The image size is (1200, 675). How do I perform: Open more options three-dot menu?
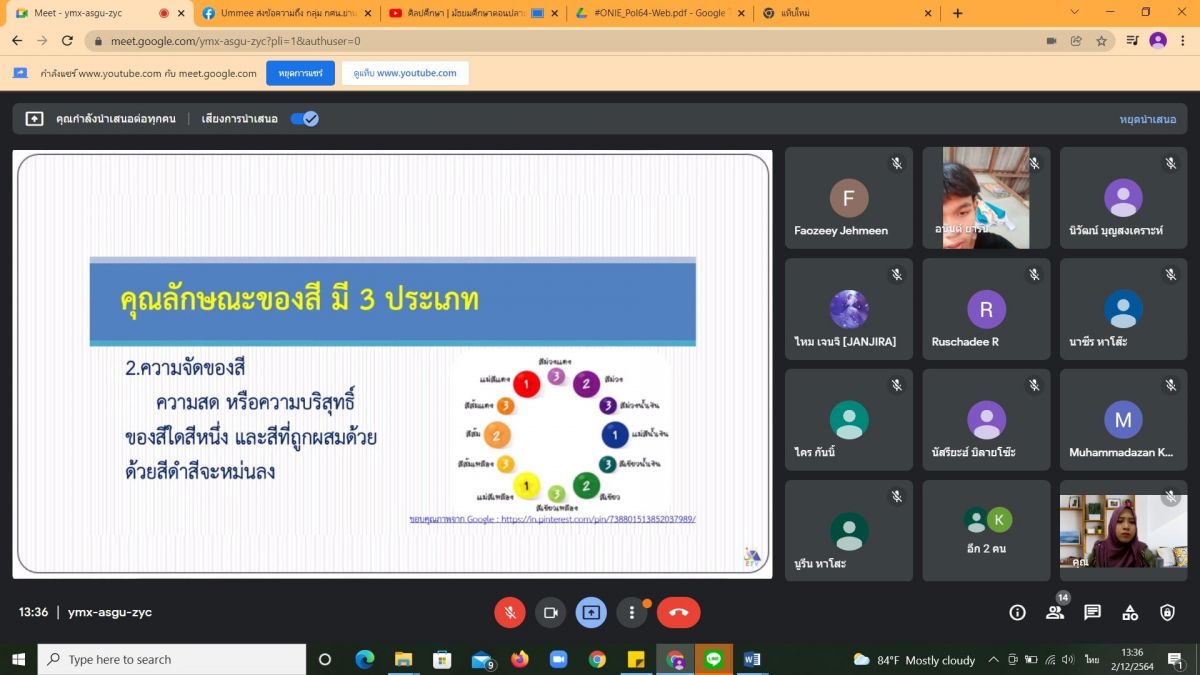point(631,612)
